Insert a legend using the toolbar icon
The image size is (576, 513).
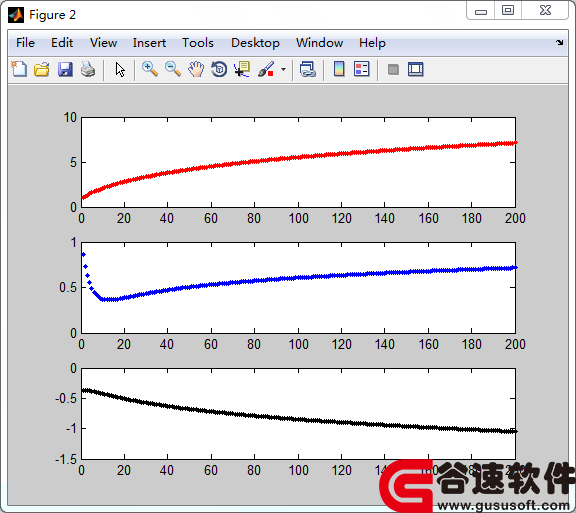(x=362, y=69)
